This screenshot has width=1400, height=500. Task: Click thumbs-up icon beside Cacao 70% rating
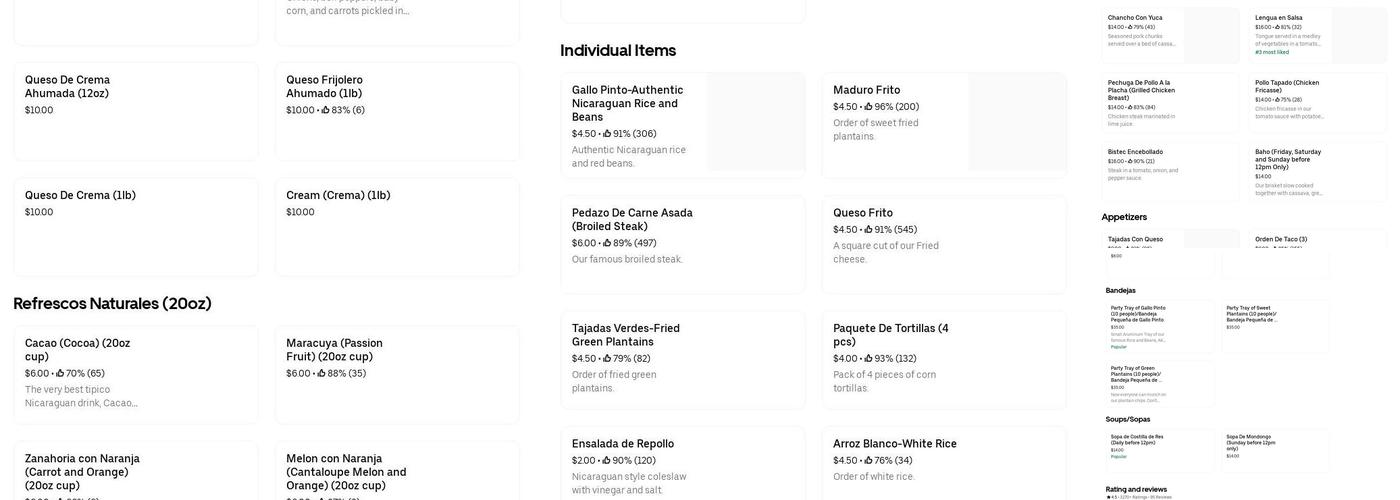click(x=60, y=374)
